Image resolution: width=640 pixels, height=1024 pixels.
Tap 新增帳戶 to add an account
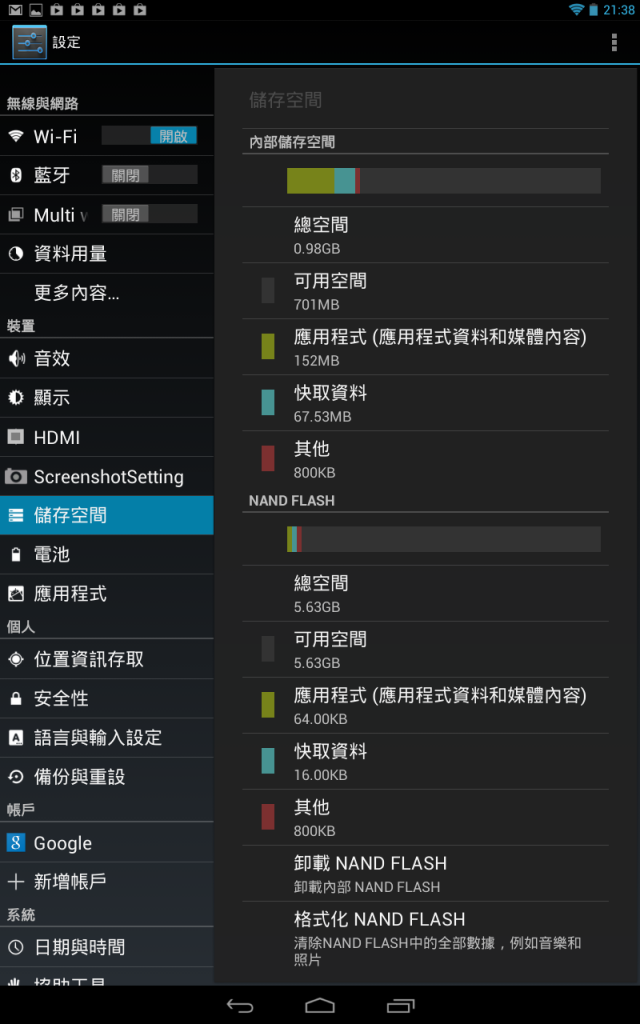(x=106, y=882)
